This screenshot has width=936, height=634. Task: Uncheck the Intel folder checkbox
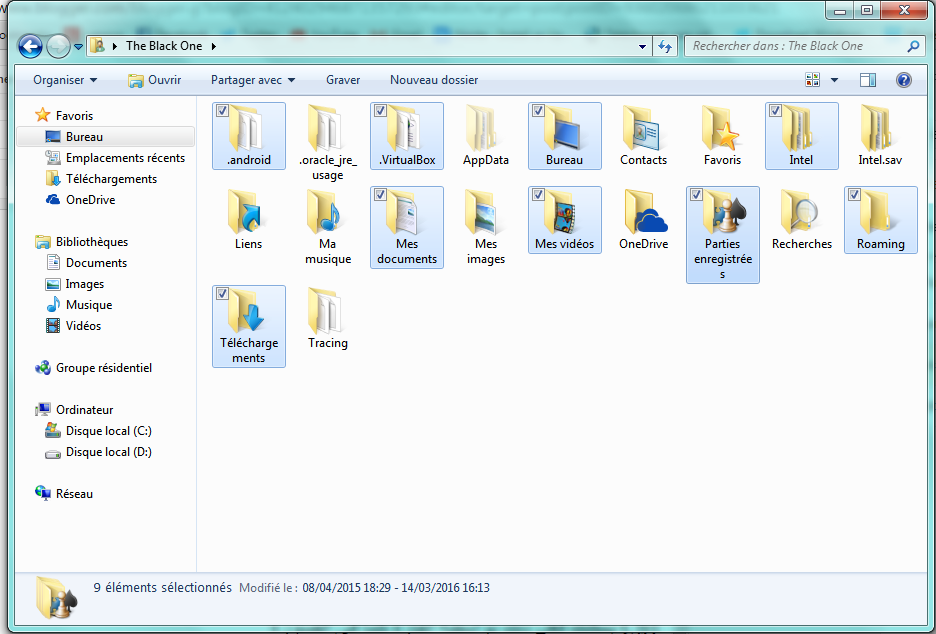775,110
